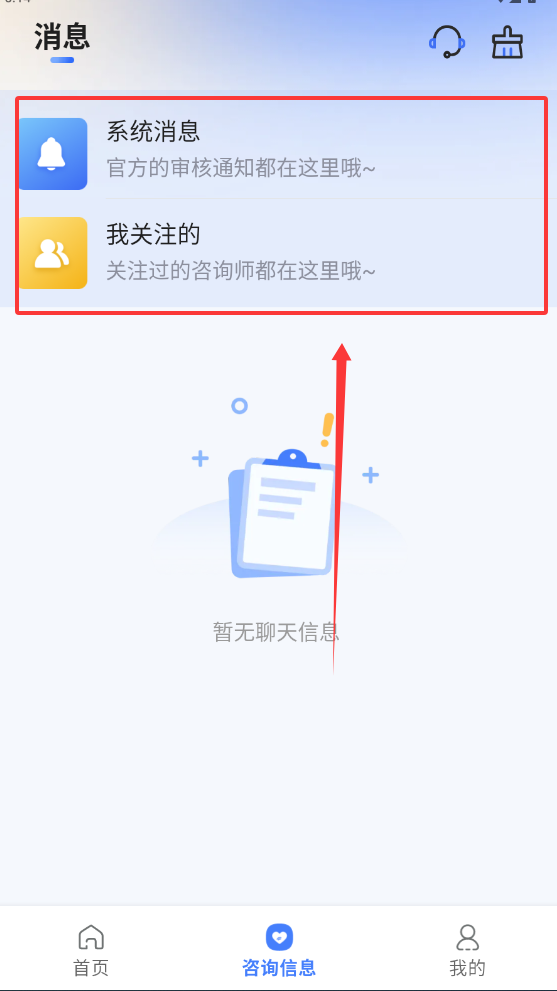
Task: Tap the broom clear-messages icon
Action: pyautogui.click(x=508, y=42)
